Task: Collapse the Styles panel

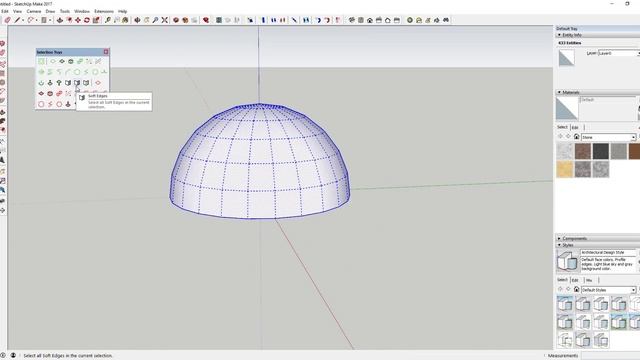Action: tap(559, 245)
